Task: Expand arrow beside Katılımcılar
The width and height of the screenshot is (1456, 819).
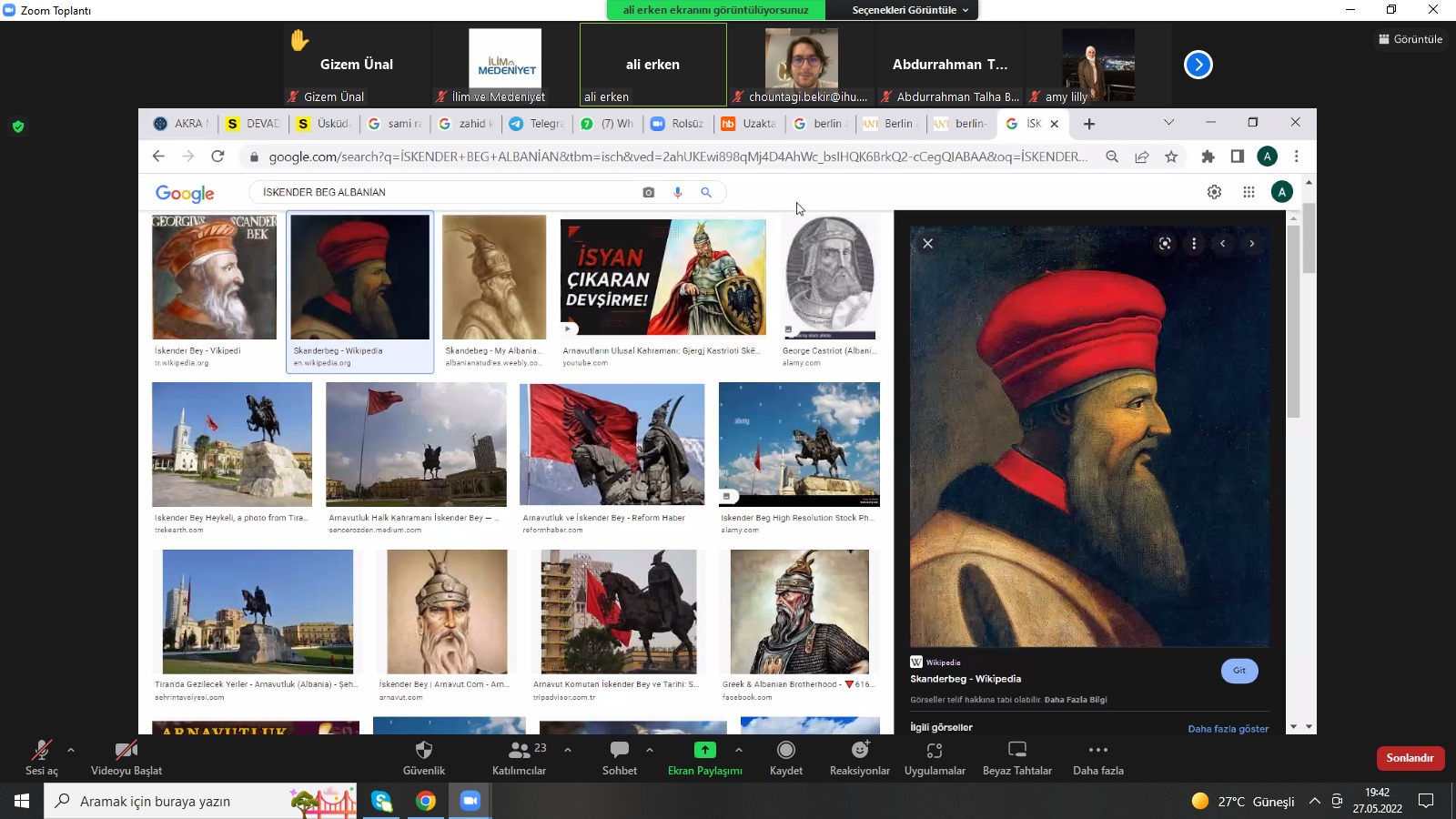Action: (568, 750)
